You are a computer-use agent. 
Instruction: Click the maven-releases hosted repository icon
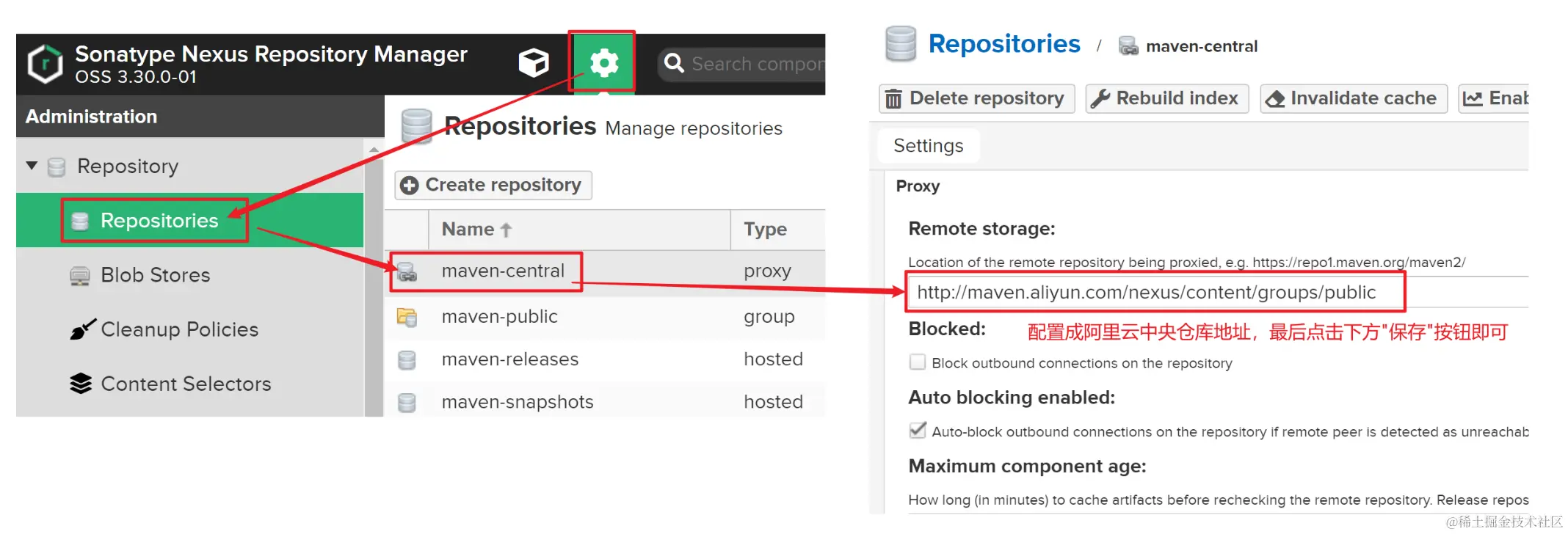pos(407,359)
